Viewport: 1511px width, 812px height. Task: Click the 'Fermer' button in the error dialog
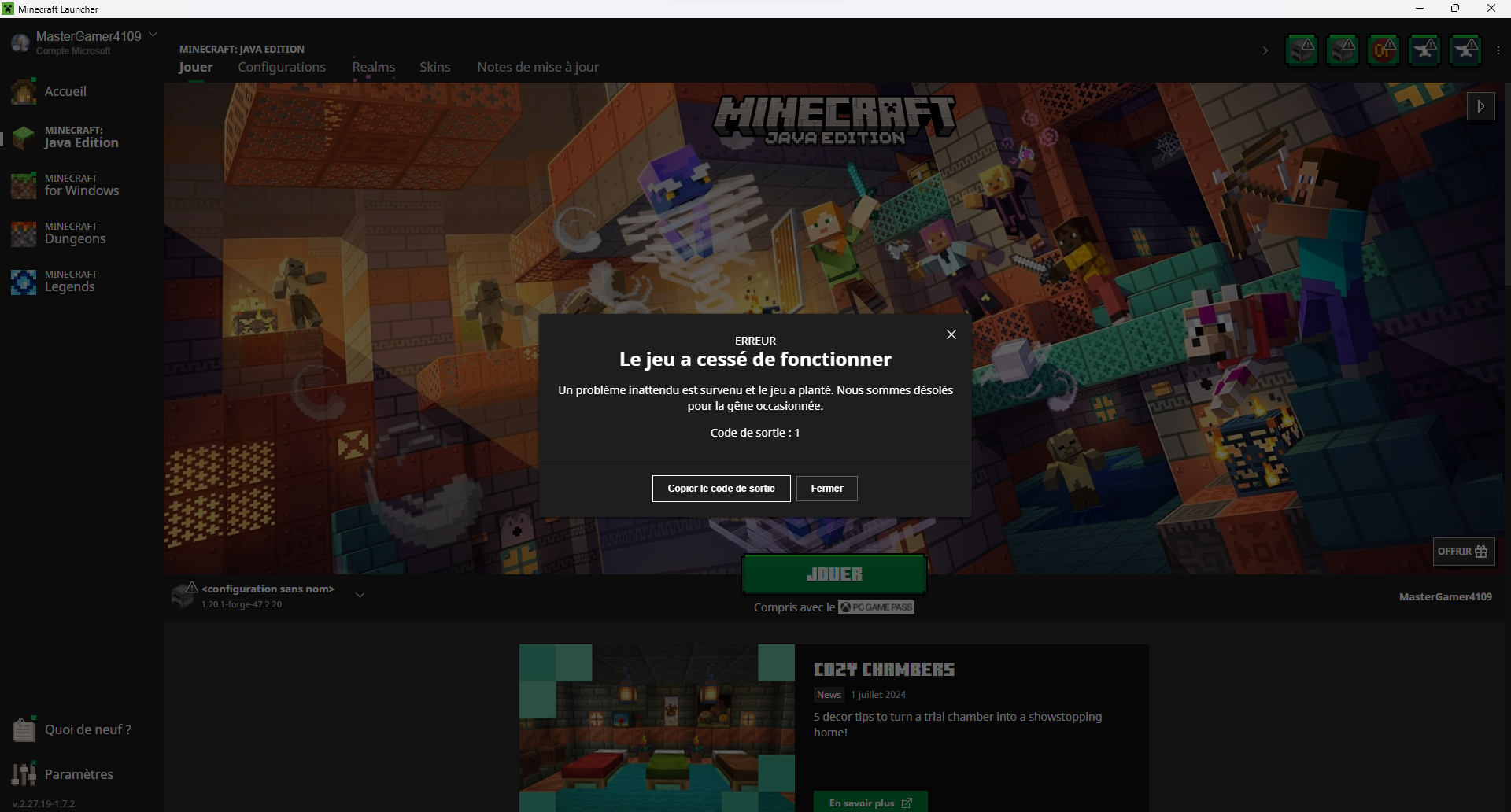(x=826, y=489)
